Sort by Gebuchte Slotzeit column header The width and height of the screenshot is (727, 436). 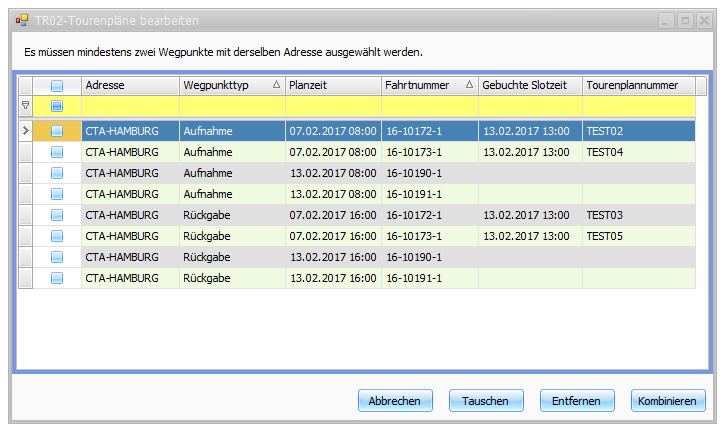[x=529, y=85]
